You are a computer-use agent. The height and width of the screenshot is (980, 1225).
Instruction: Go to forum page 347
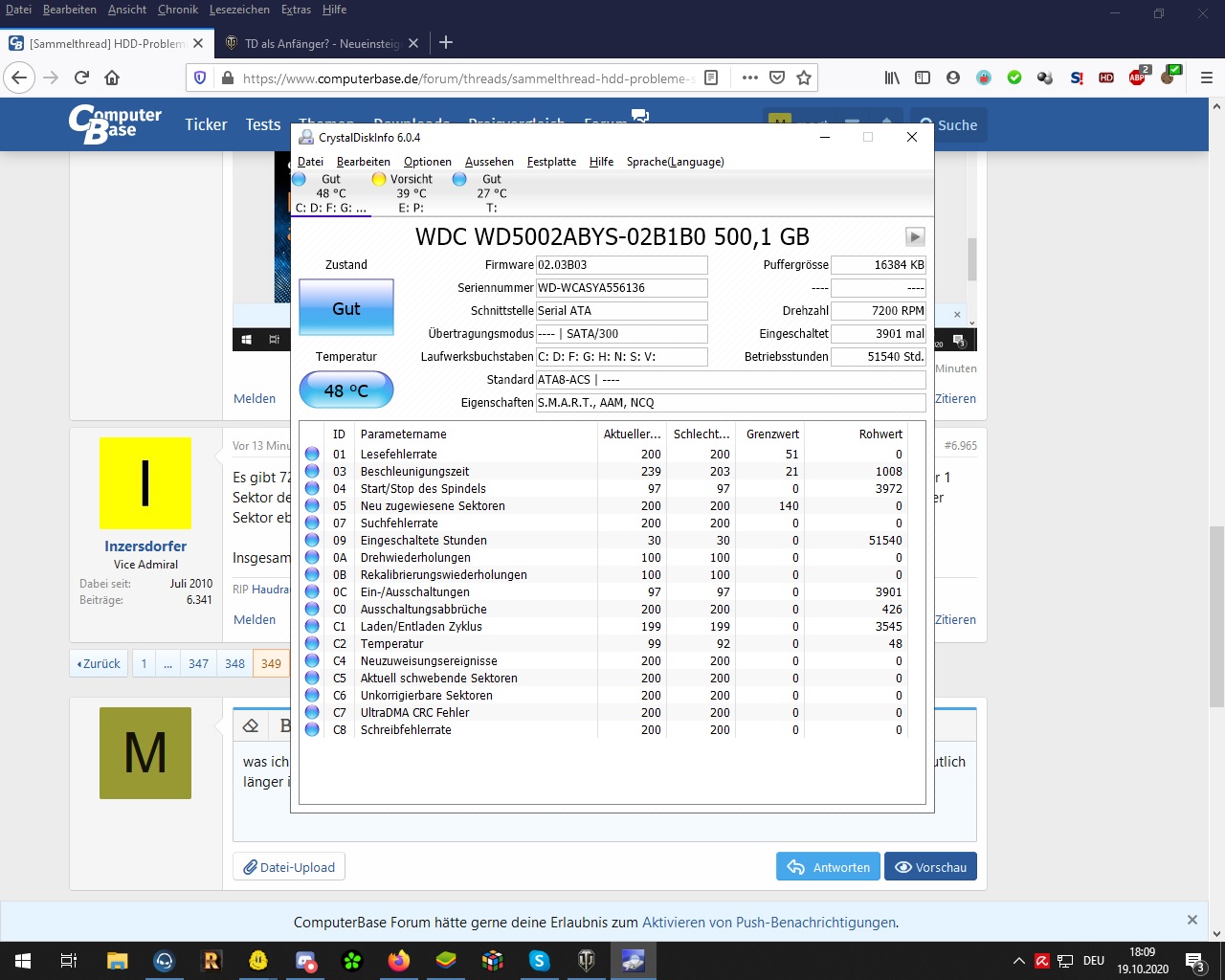click(198, 663)
